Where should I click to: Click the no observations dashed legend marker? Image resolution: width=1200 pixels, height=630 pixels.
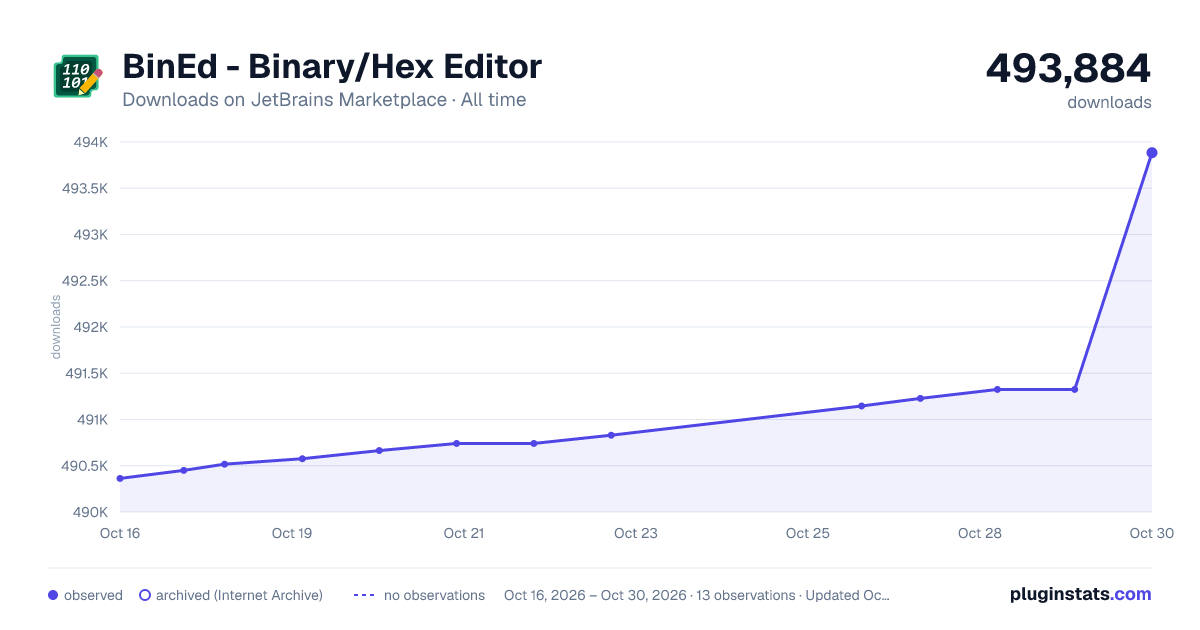364,595
